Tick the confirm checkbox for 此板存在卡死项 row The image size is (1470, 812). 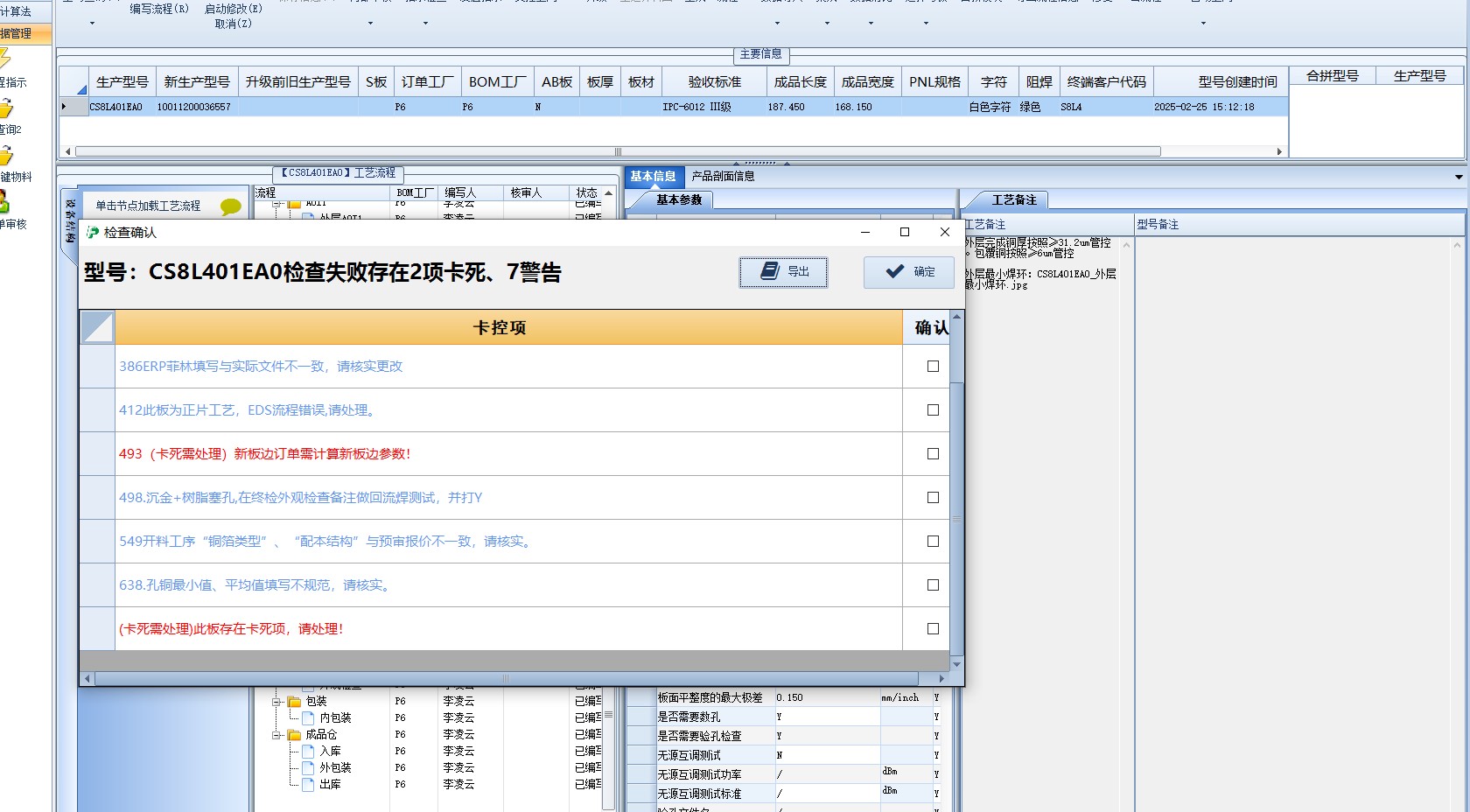click(933, 629)
